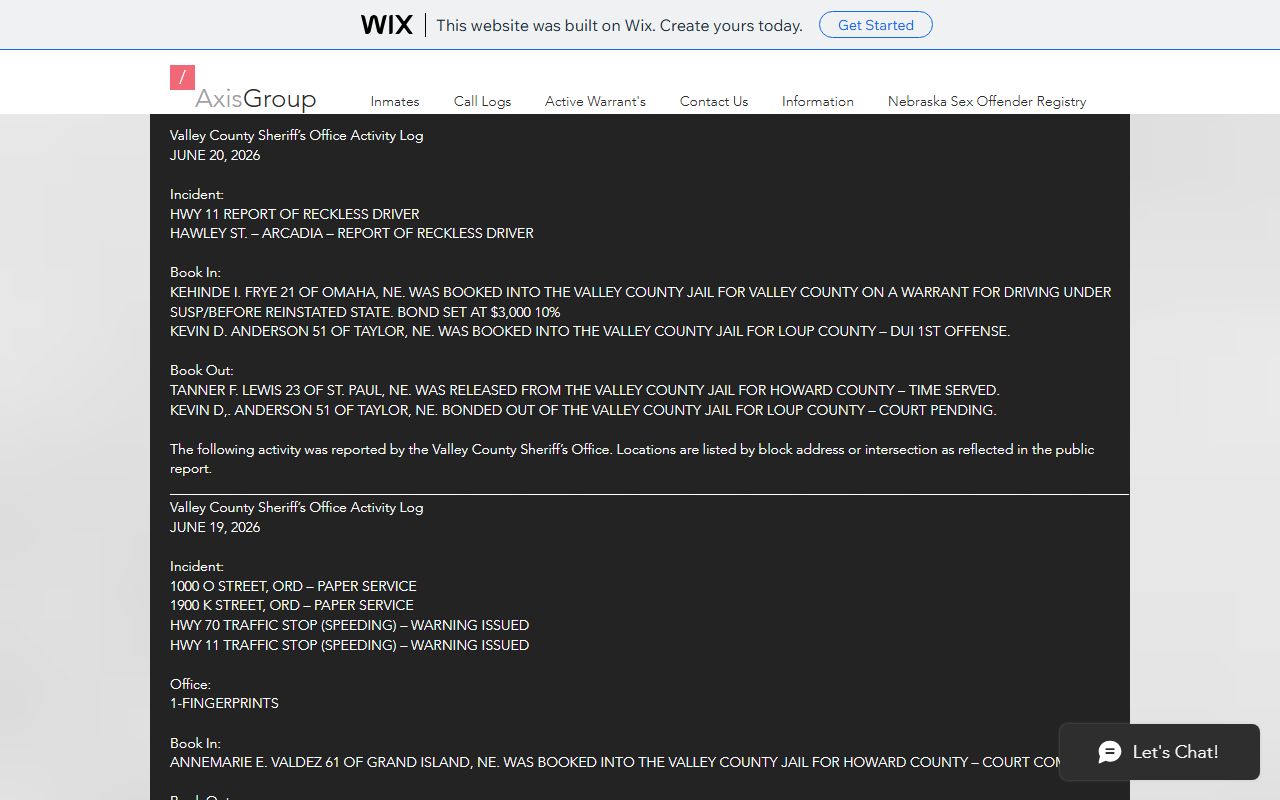Open the Contact Us page
1280x800 pixels.
click(x=714, y=101)
